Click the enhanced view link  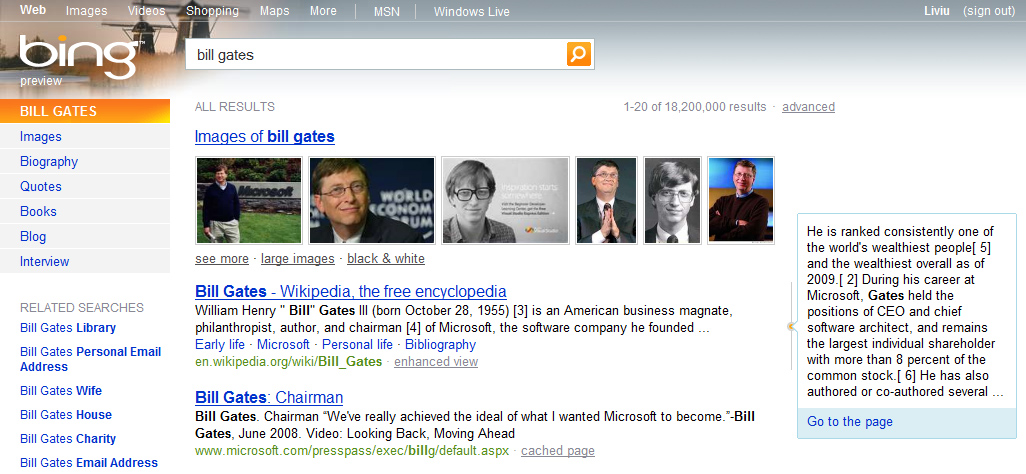pos(436,361)
